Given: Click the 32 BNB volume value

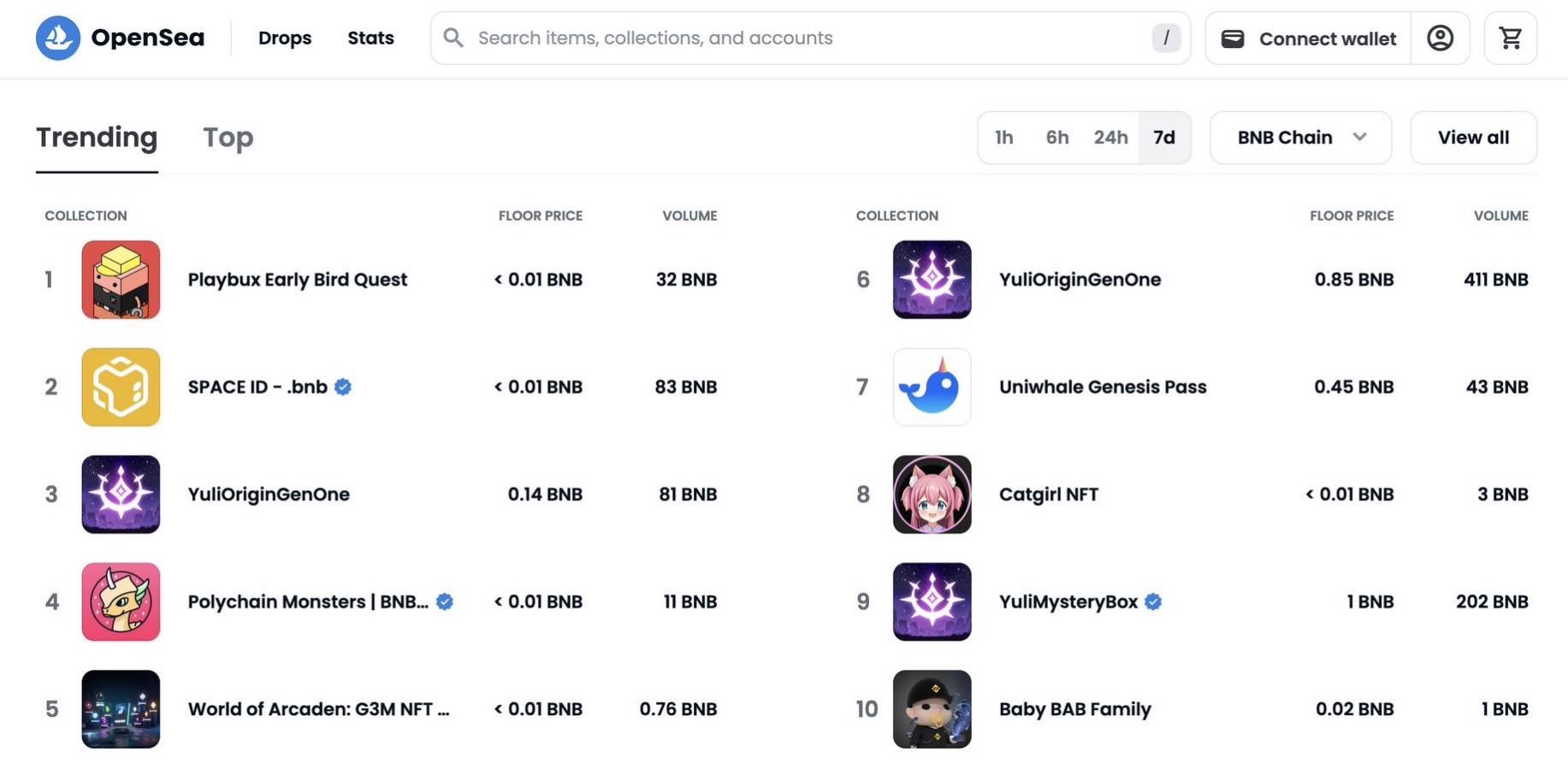Looking at the screenshot, I should (x=686, y=280).
